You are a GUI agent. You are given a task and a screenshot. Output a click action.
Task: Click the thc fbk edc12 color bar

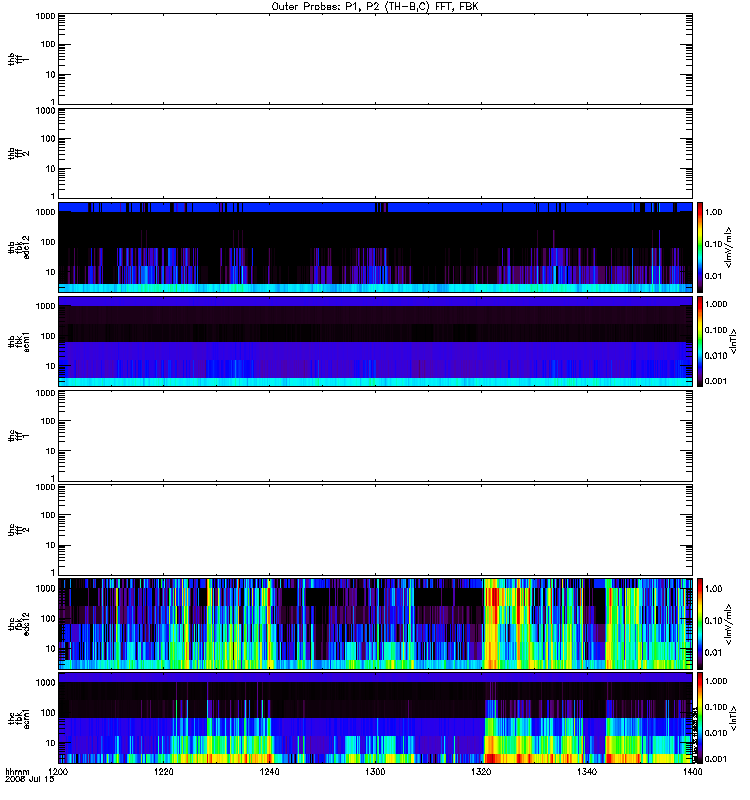[700, 623]
